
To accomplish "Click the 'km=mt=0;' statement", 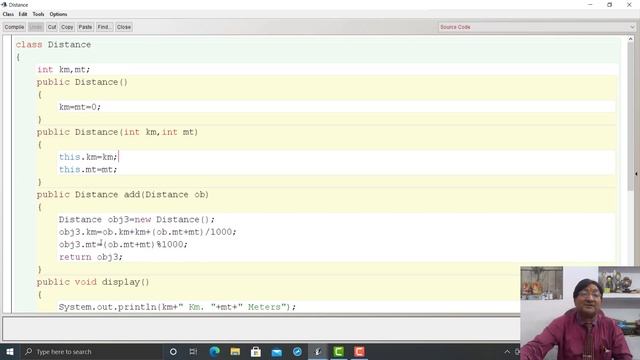I will [80, 107].
